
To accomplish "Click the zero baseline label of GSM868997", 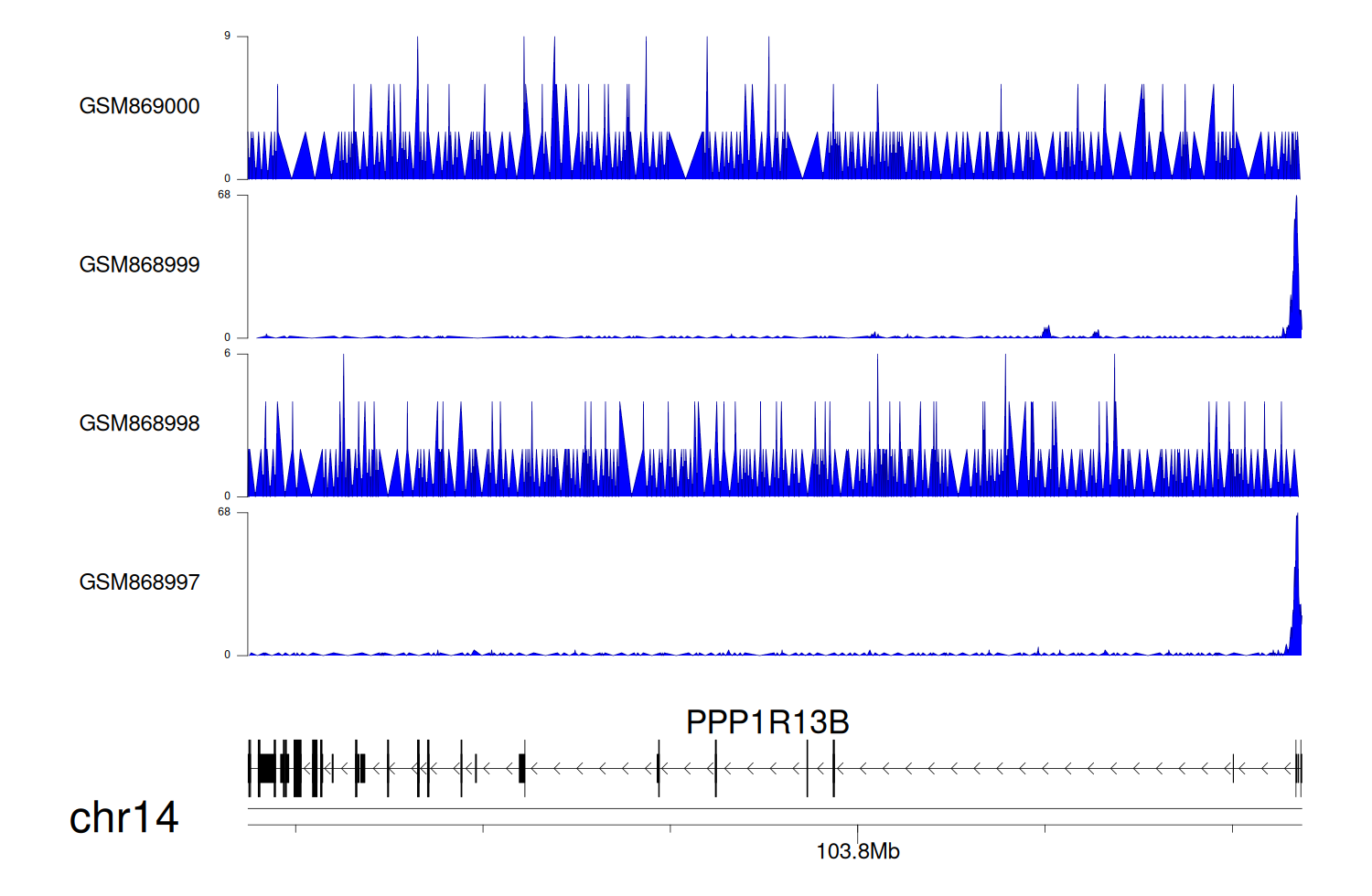I will 227,655.
